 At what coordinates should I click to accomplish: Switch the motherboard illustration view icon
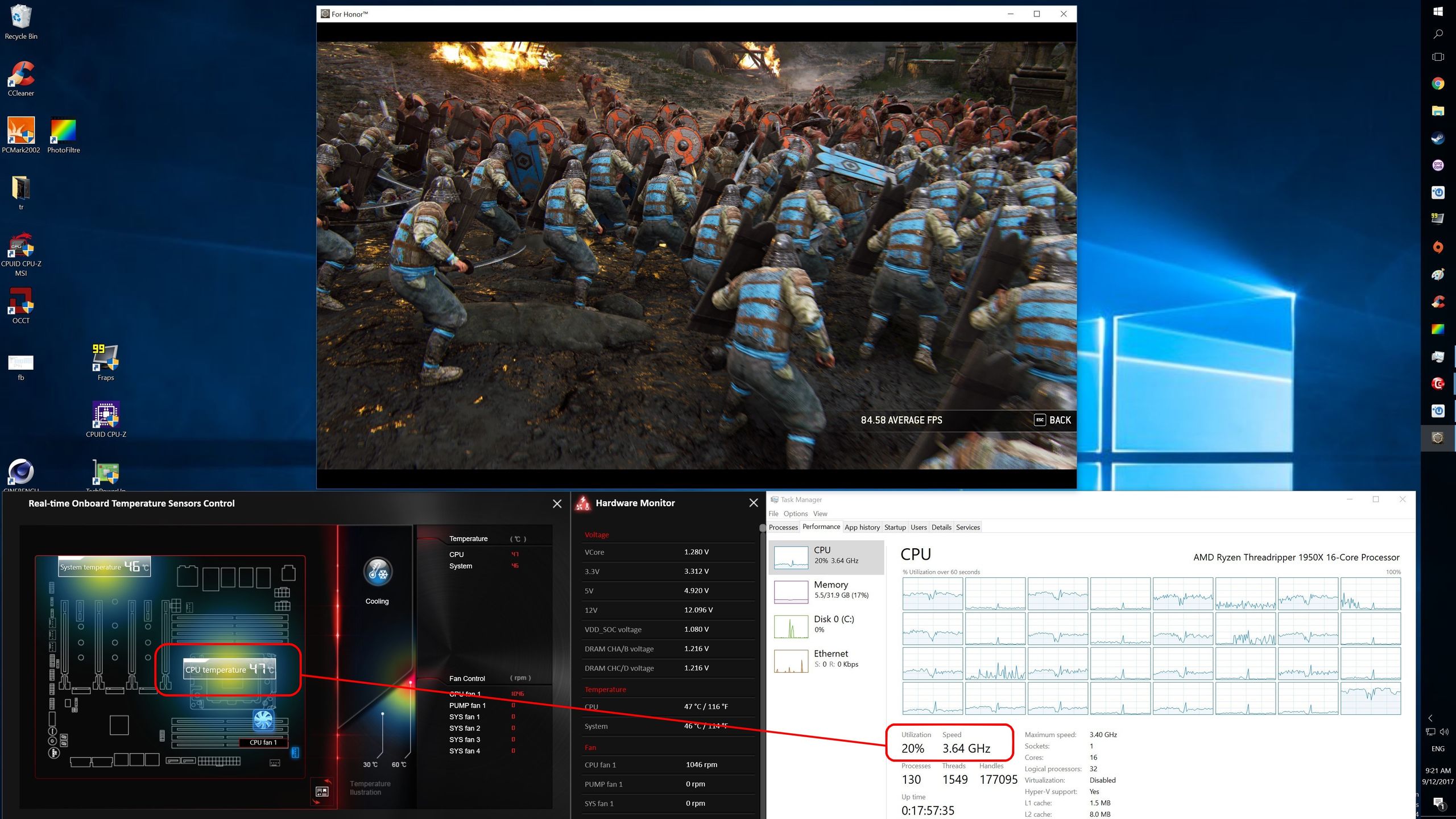point(321,792)
